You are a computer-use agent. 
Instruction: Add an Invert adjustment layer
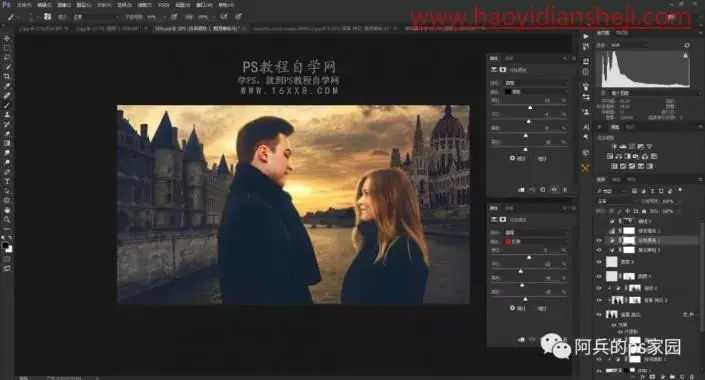615,166
